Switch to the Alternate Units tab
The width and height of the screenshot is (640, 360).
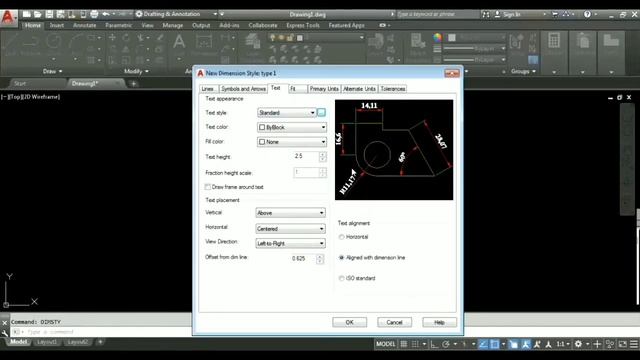pos(360,89)
